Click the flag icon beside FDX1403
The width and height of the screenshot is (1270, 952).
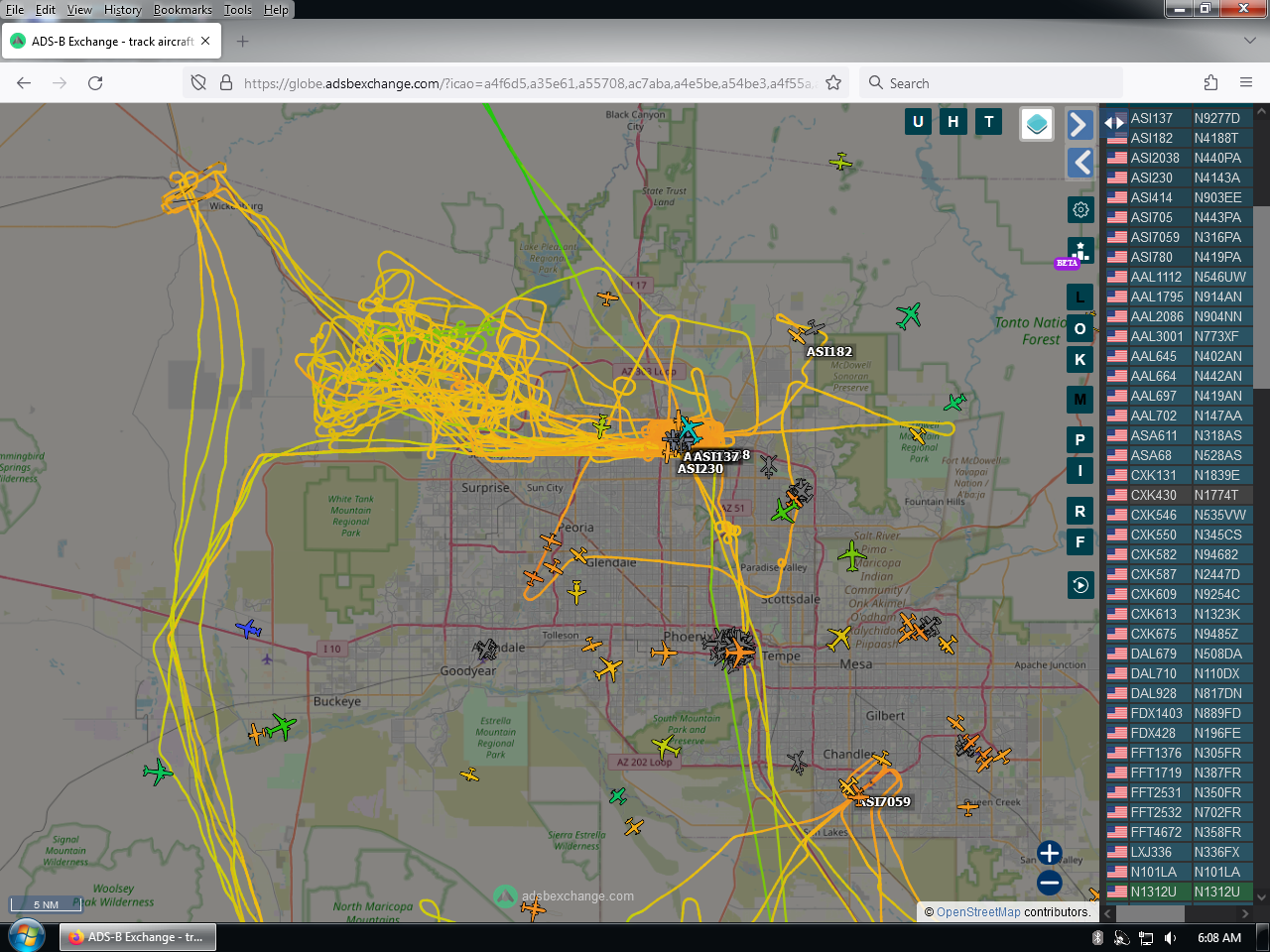point(1117,713)
